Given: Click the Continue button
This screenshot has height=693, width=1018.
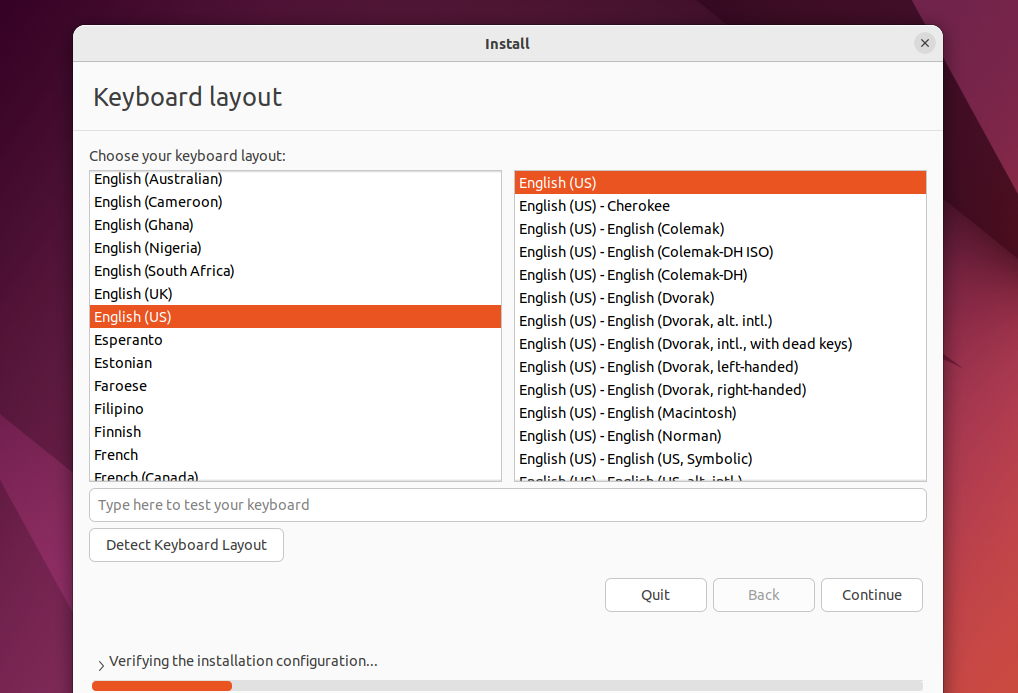Looking at the screenshot, I should [871, 595].
